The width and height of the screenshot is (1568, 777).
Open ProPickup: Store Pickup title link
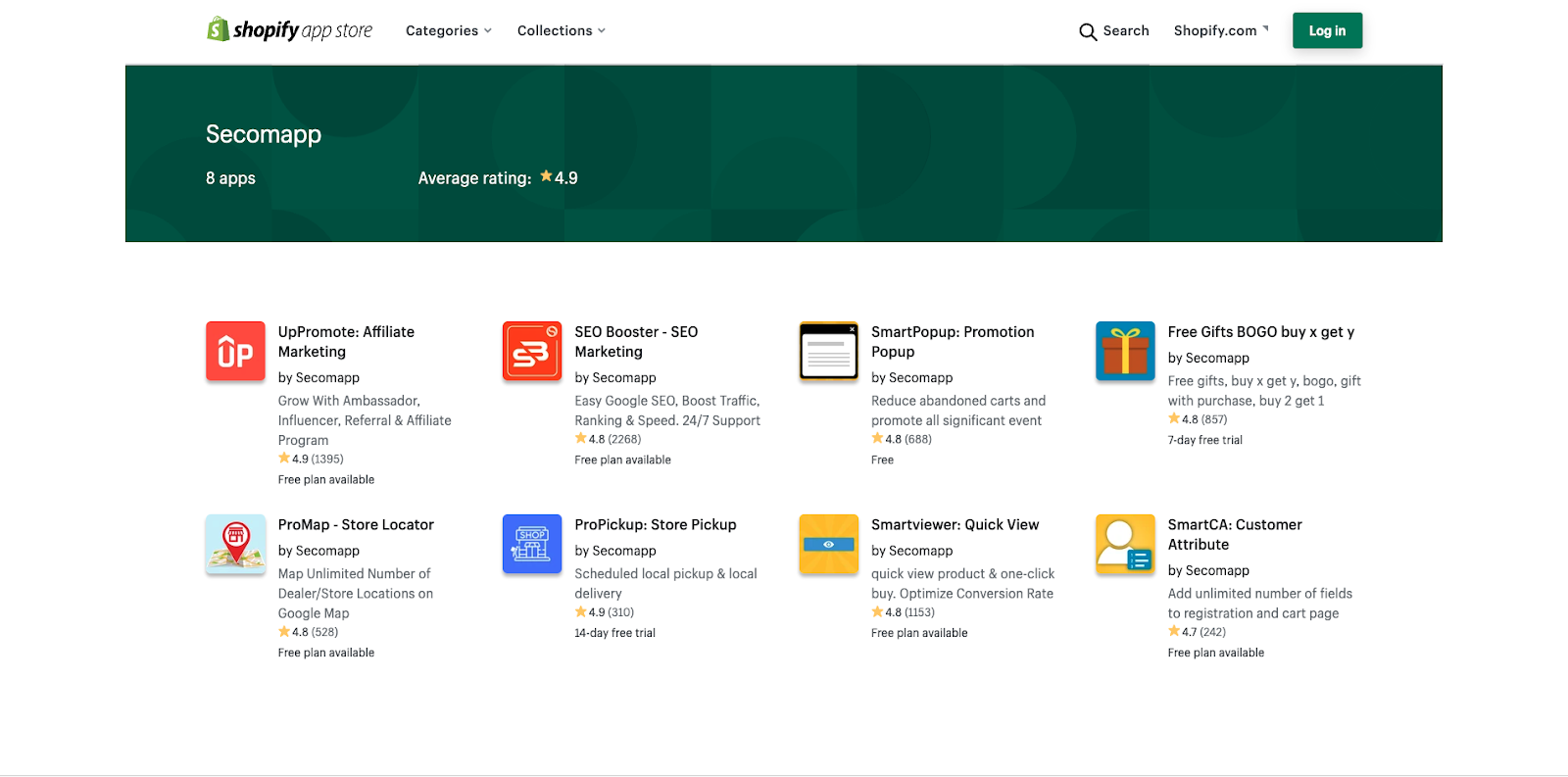[656, 525]
